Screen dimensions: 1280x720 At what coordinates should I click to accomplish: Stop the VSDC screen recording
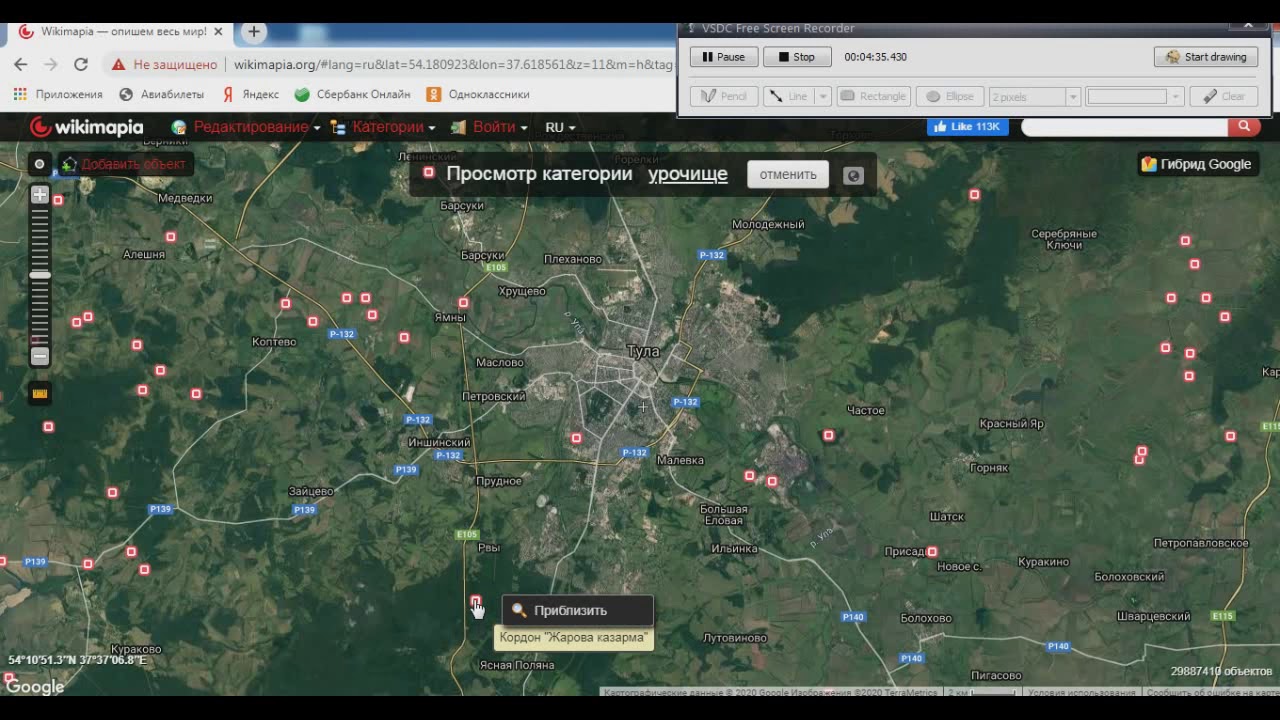(797, 57)
